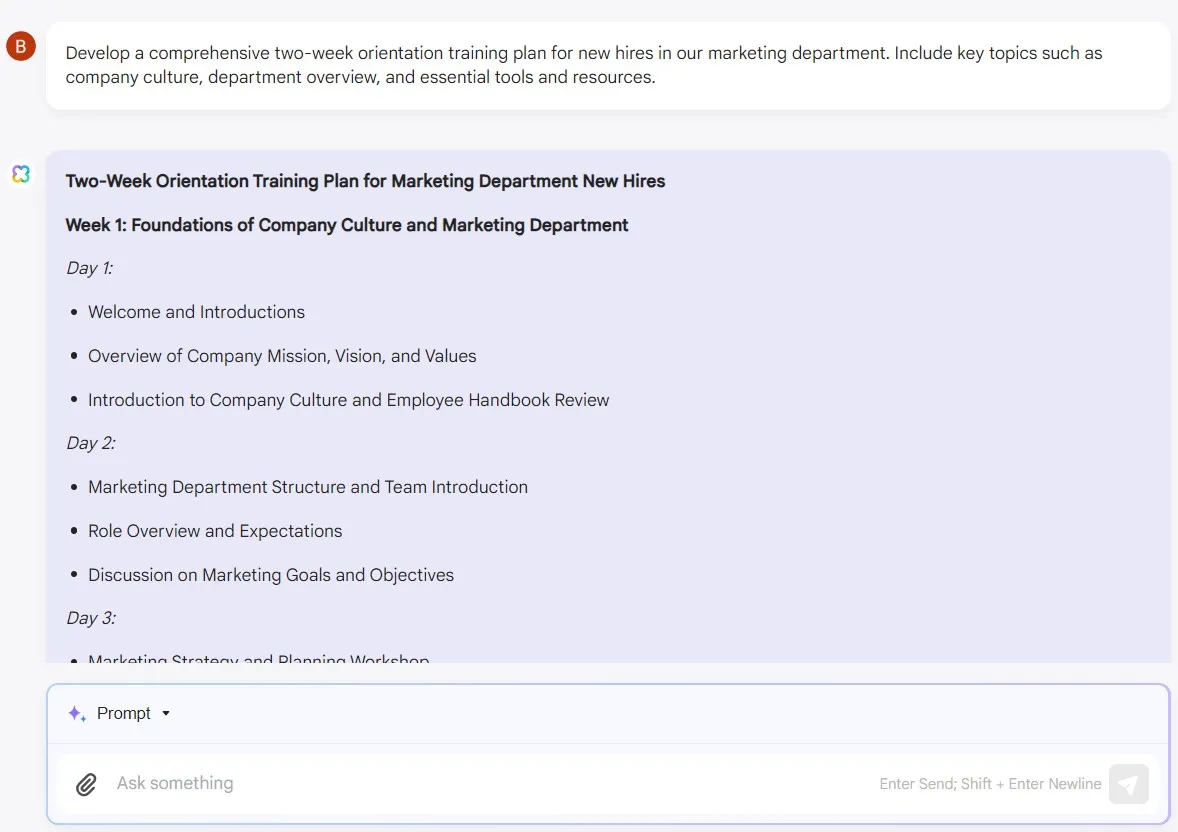
Task: Click the attachment icon to add a file
Action: tap(86, 784)
